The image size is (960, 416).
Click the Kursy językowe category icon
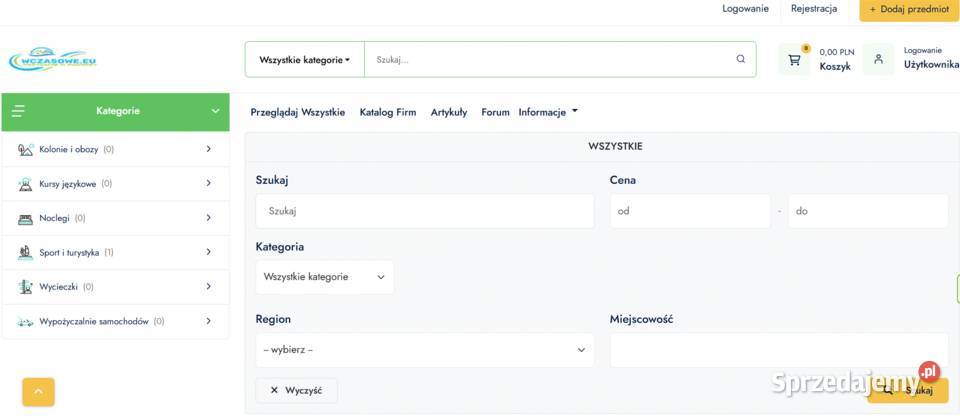[26, 184]
